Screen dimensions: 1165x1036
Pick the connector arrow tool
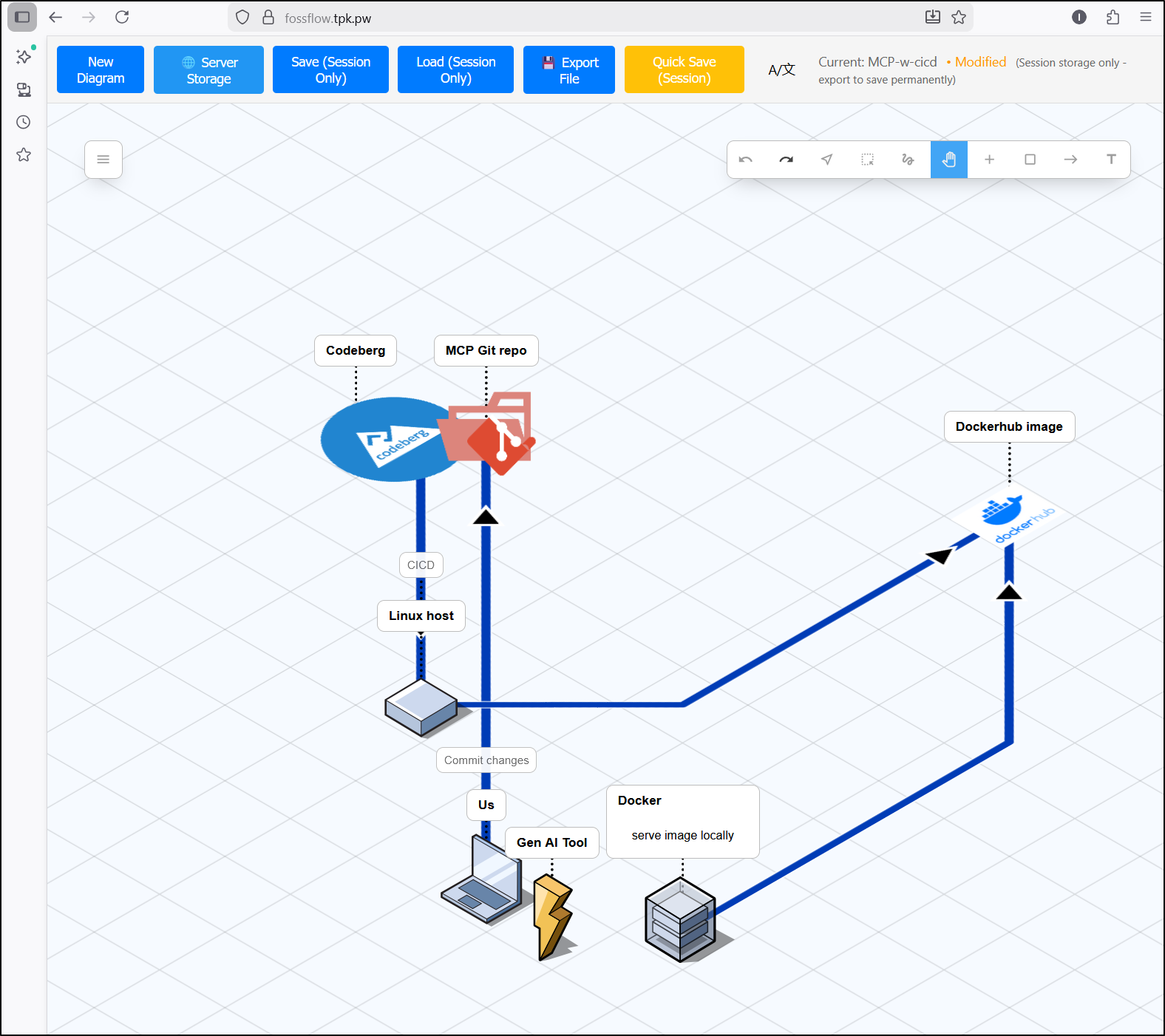1070,160
